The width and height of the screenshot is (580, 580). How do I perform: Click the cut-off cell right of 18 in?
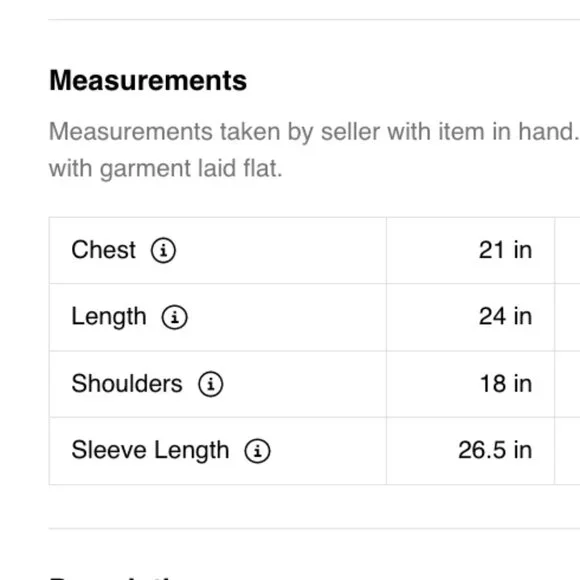pyautogui.click(x=567, y=384)
